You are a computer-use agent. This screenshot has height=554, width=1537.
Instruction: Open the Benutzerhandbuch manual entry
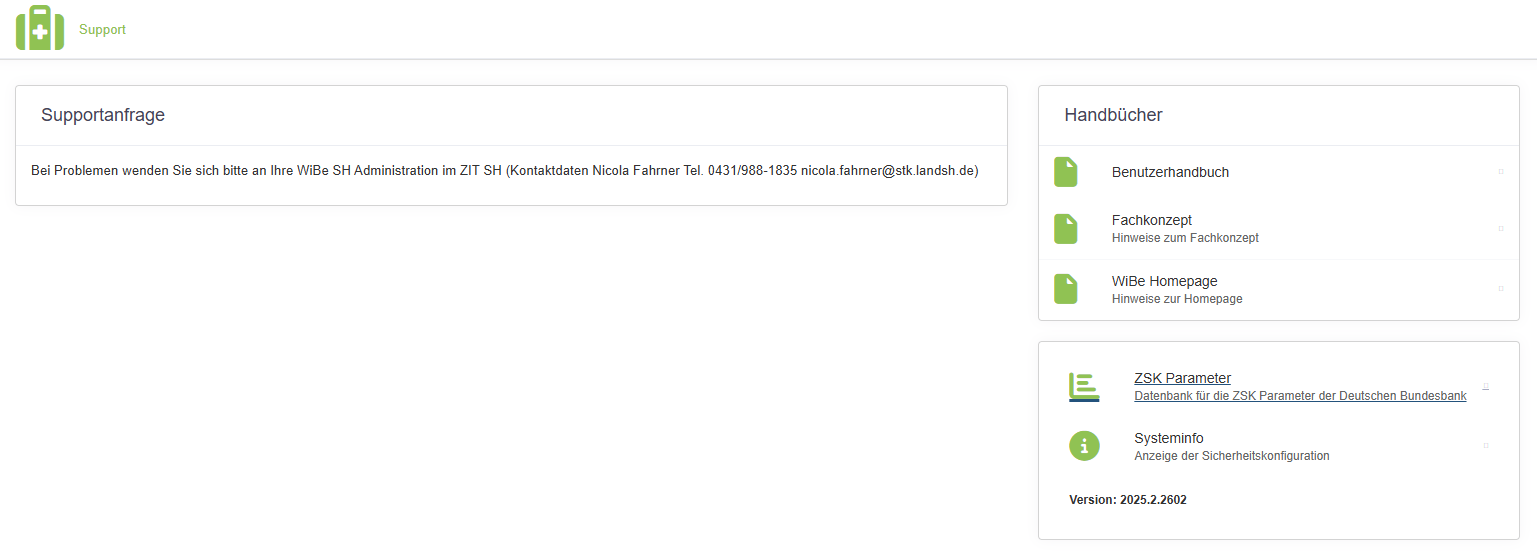point(1170,172)
